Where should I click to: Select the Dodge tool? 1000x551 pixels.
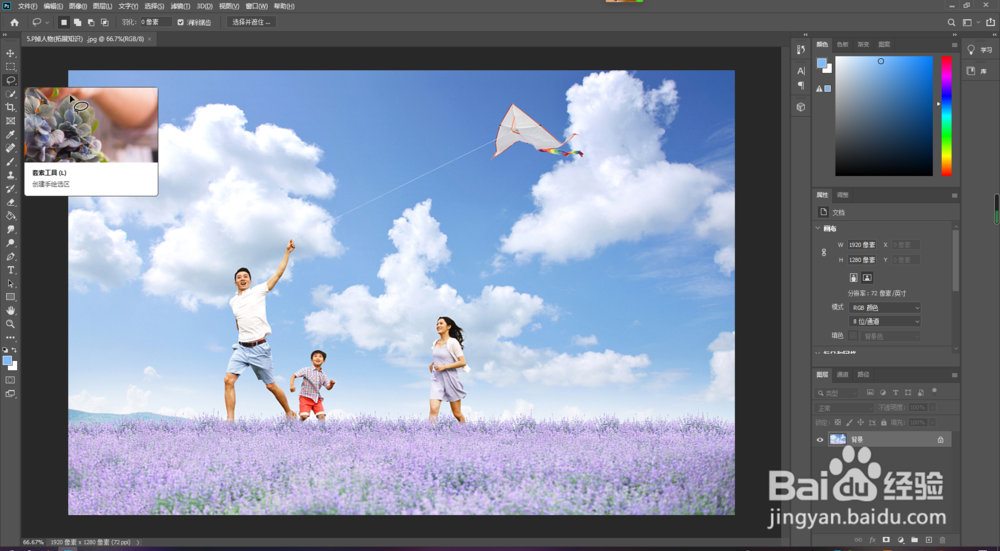10,243
